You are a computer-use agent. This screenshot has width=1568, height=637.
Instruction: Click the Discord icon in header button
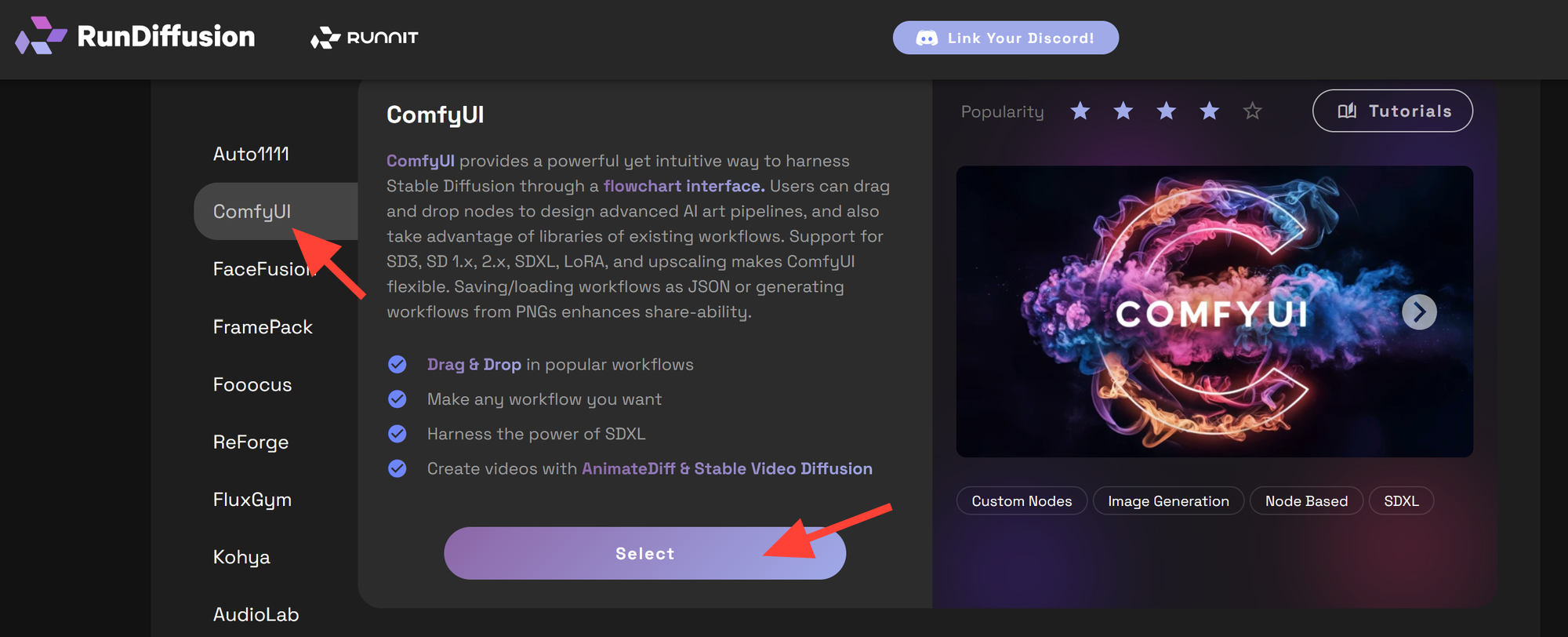(x=927, y=38)
